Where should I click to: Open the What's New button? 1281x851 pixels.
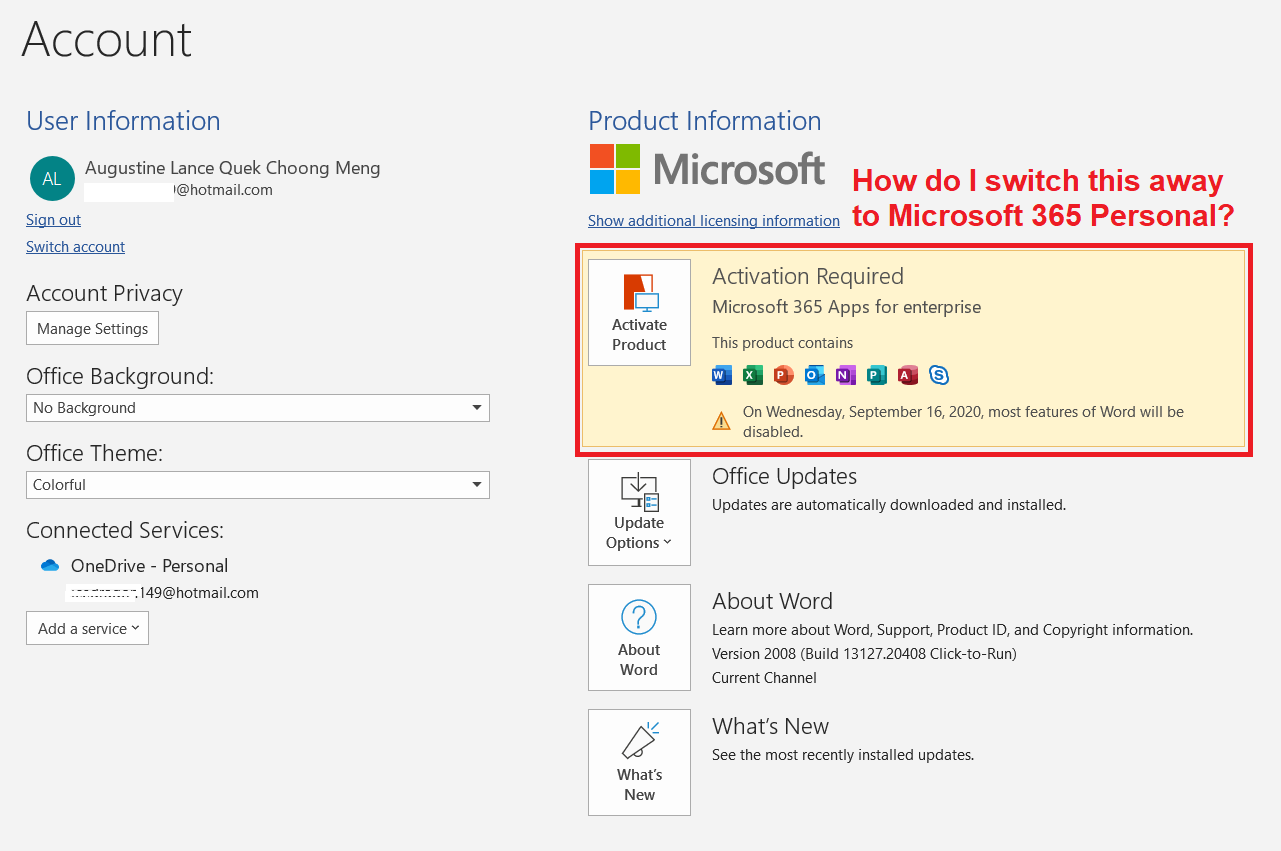point(639,762)
